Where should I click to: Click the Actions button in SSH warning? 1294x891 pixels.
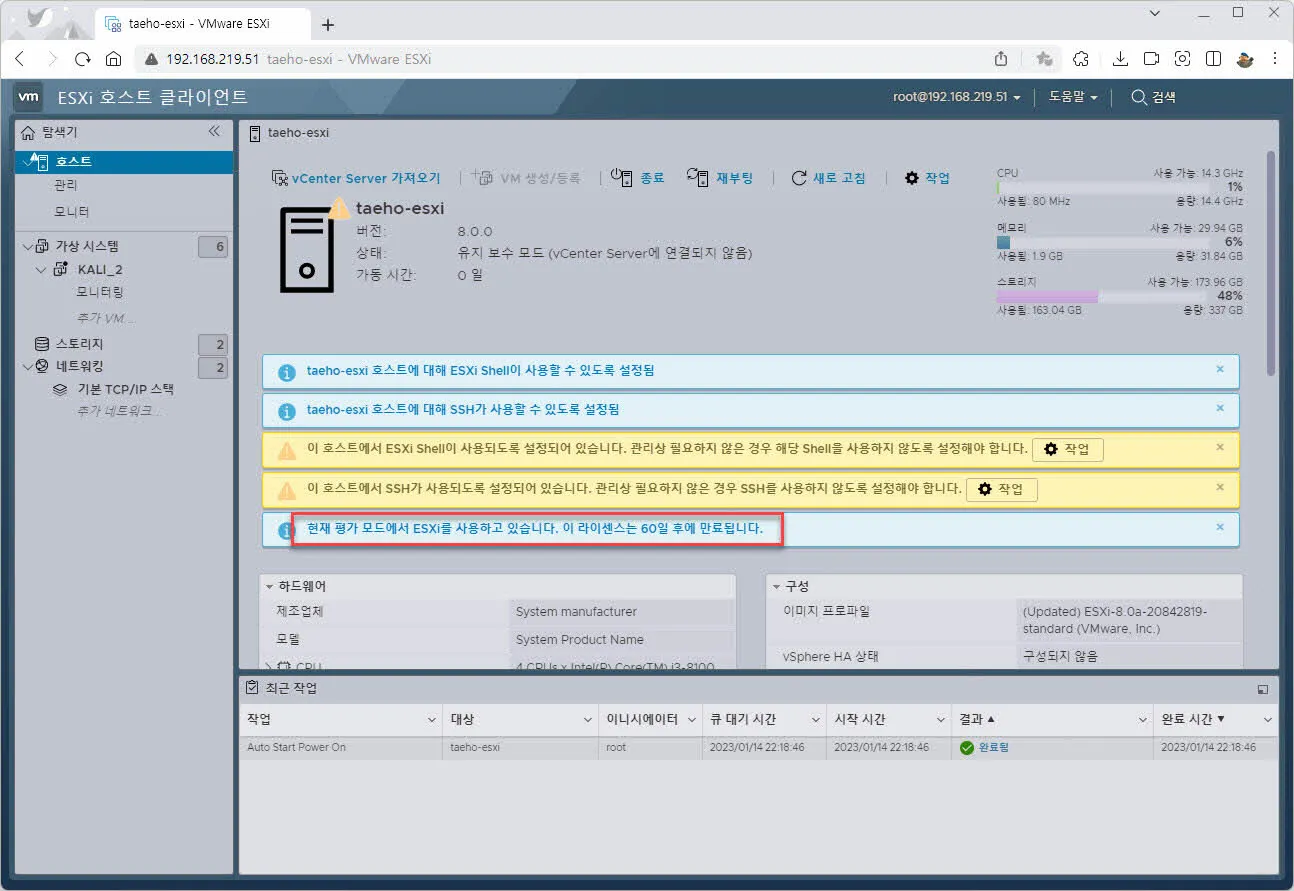point(1001,490)
